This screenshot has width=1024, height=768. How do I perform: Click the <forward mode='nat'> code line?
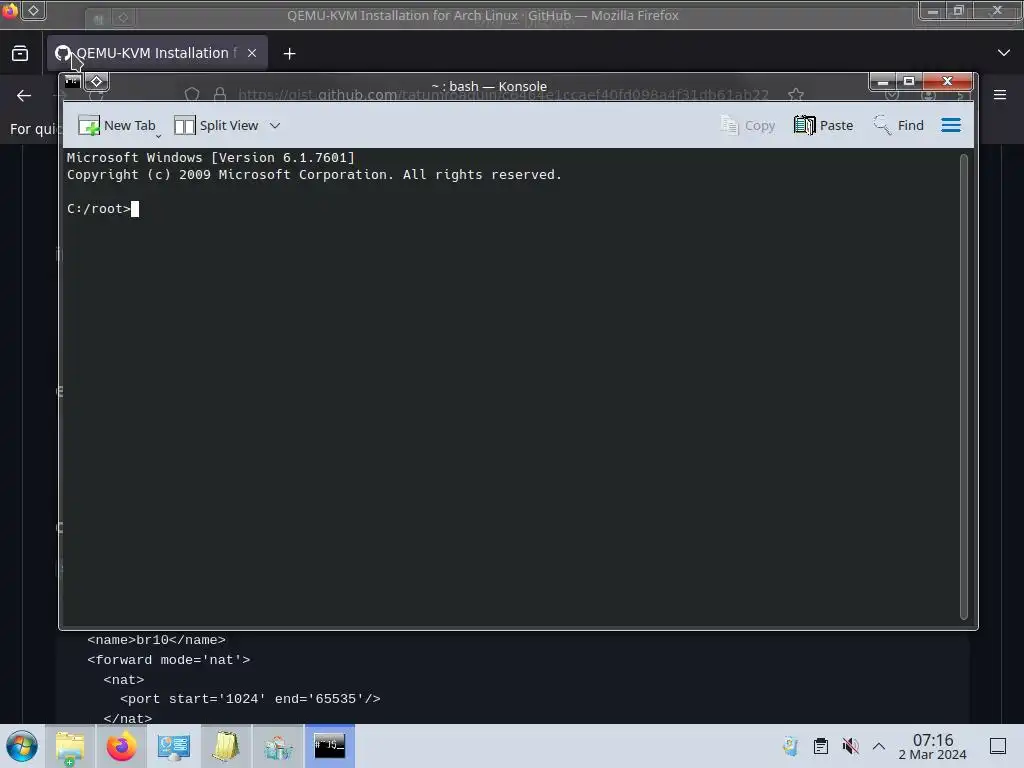pos(168,660)
